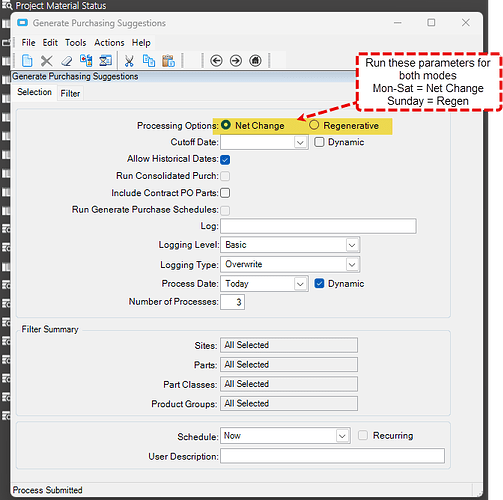Screen dimensions: 503x500
Task: Uncheck Allow Historical Dates checkbox
Action: [225, 159]
